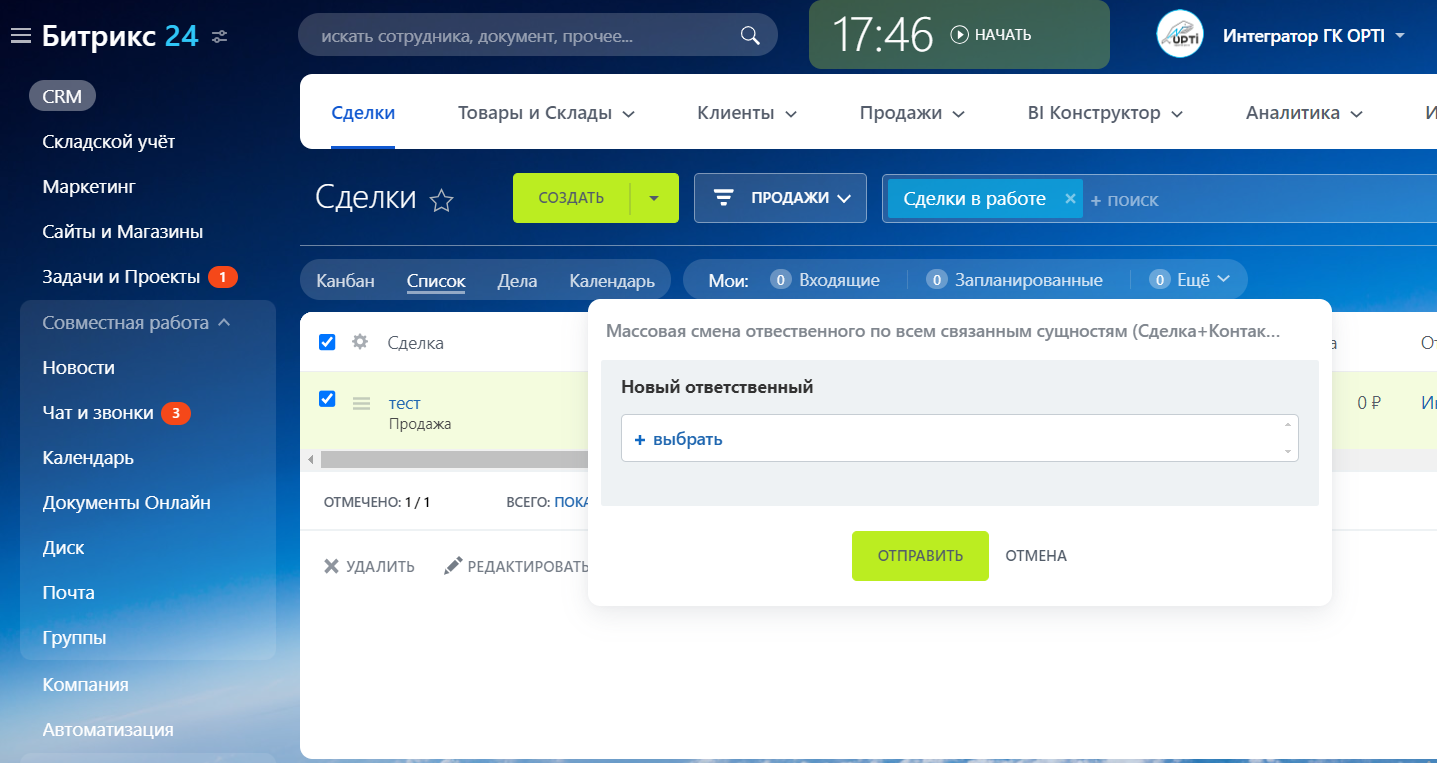
Task: Switch to Календарь view
Action: 612,281
